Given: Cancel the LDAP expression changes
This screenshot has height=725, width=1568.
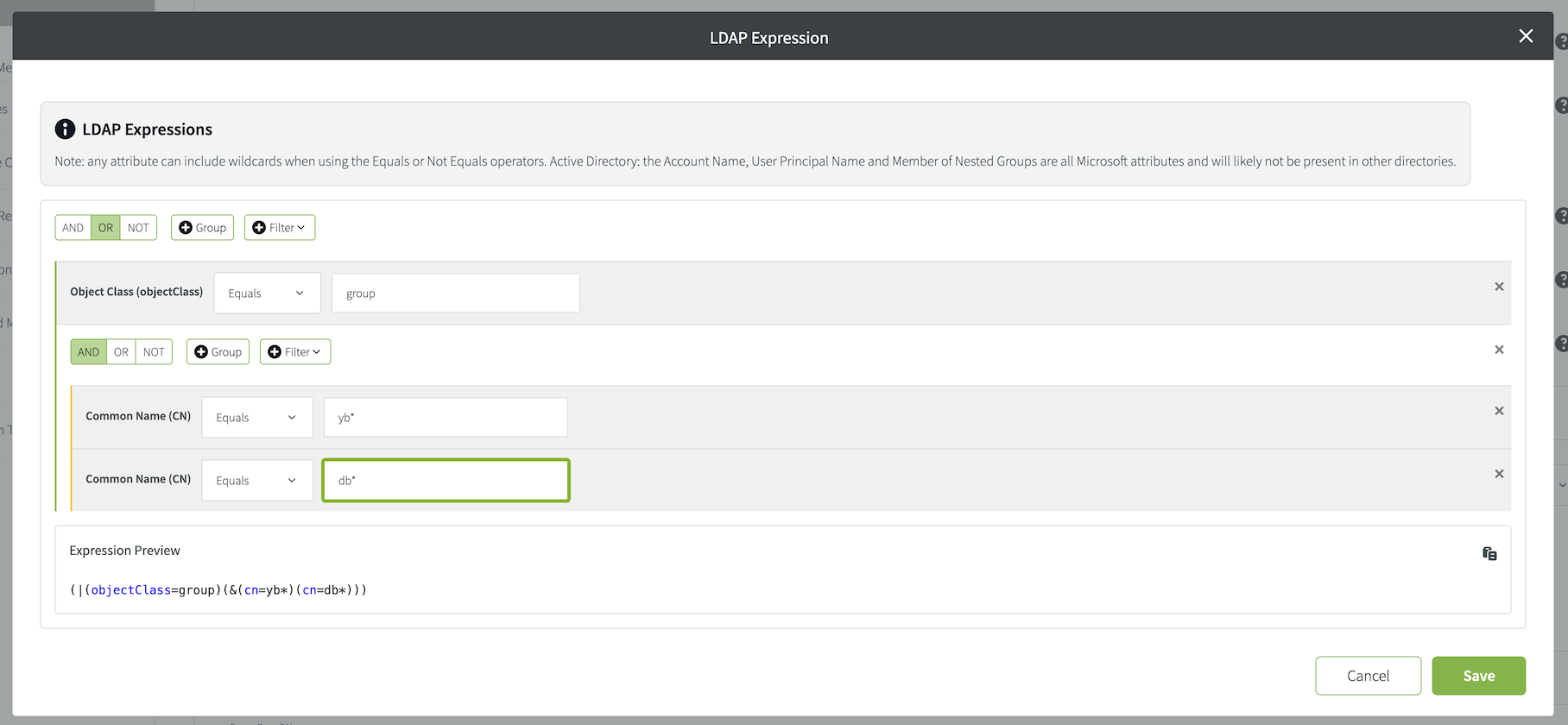Looking at the screenshot, I should click(x=1368, y=676).
